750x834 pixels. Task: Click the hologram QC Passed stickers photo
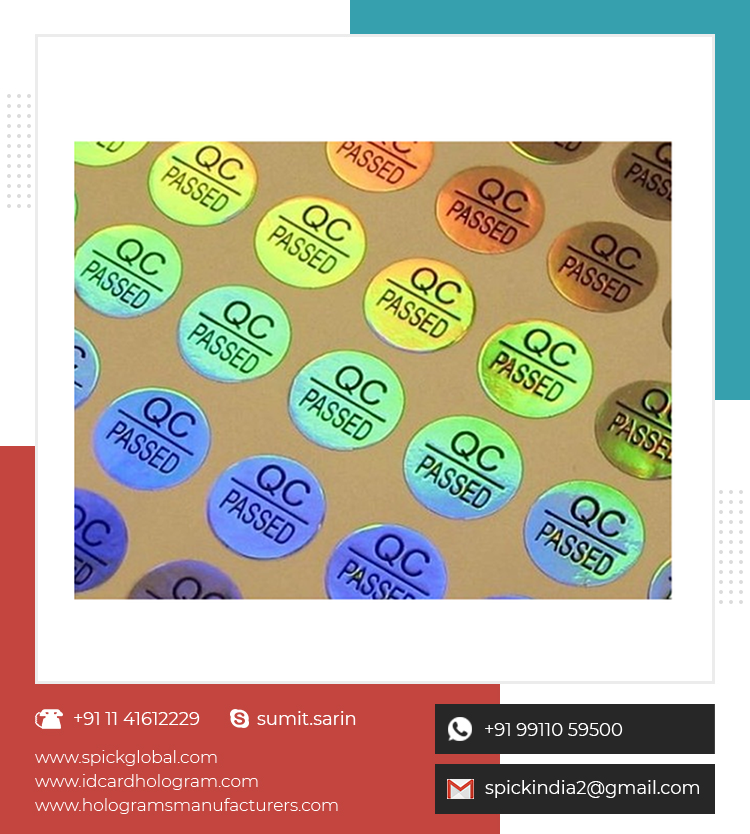pos(373,370)
